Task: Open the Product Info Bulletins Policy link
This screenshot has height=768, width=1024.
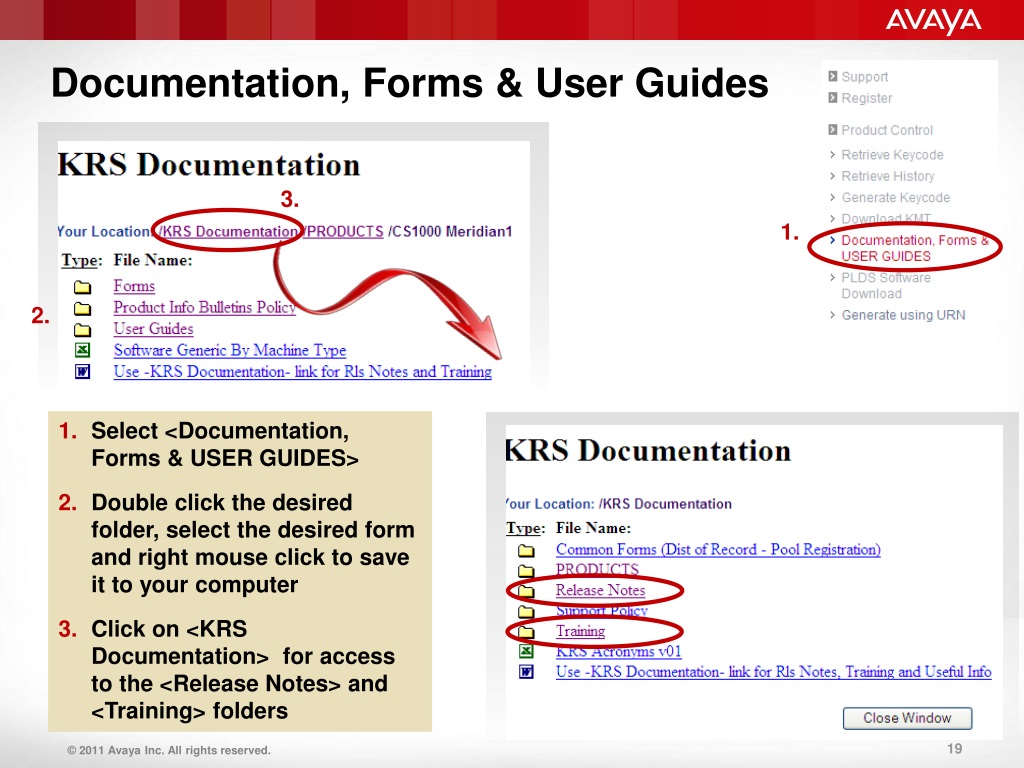Action: (x=204, y=308)
